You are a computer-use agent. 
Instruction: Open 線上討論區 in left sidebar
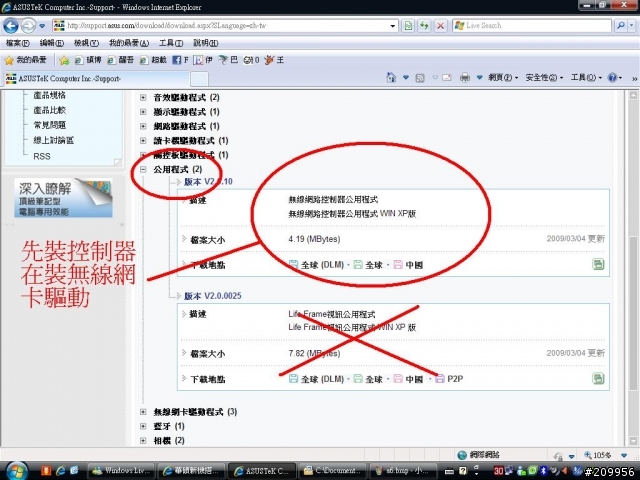[53, 140]
